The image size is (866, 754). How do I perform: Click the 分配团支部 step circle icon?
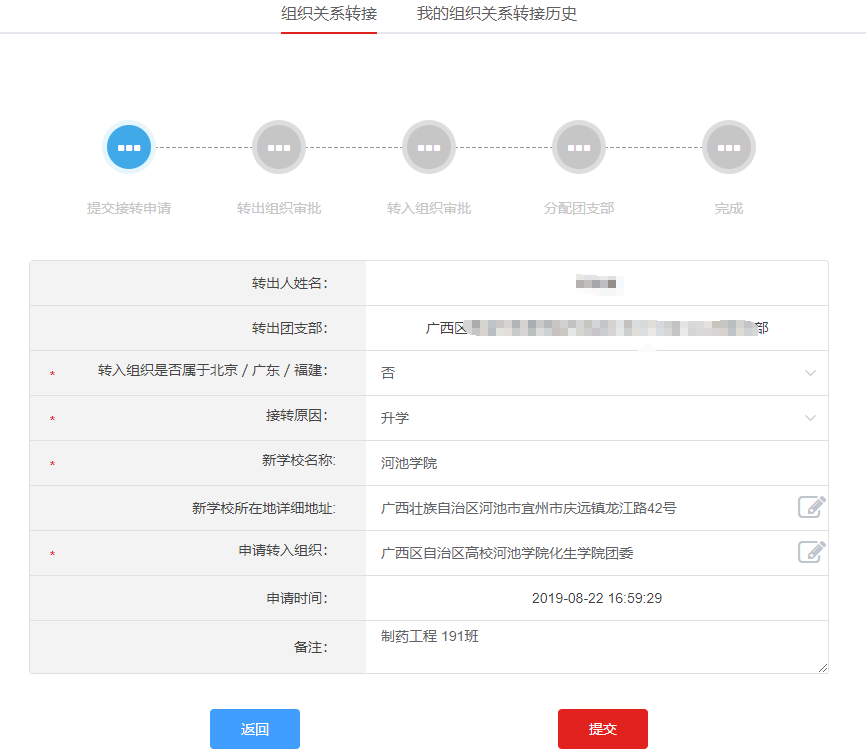(579, 147)
